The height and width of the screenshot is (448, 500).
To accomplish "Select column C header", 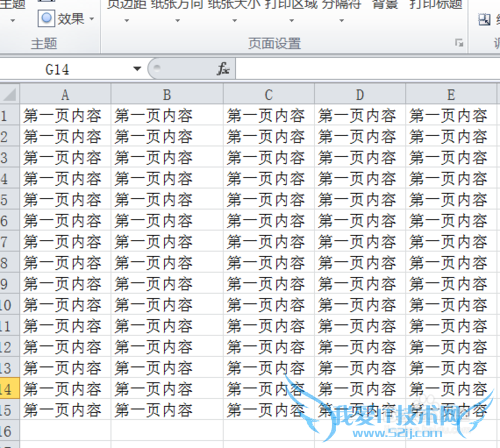I will (269, 95).
